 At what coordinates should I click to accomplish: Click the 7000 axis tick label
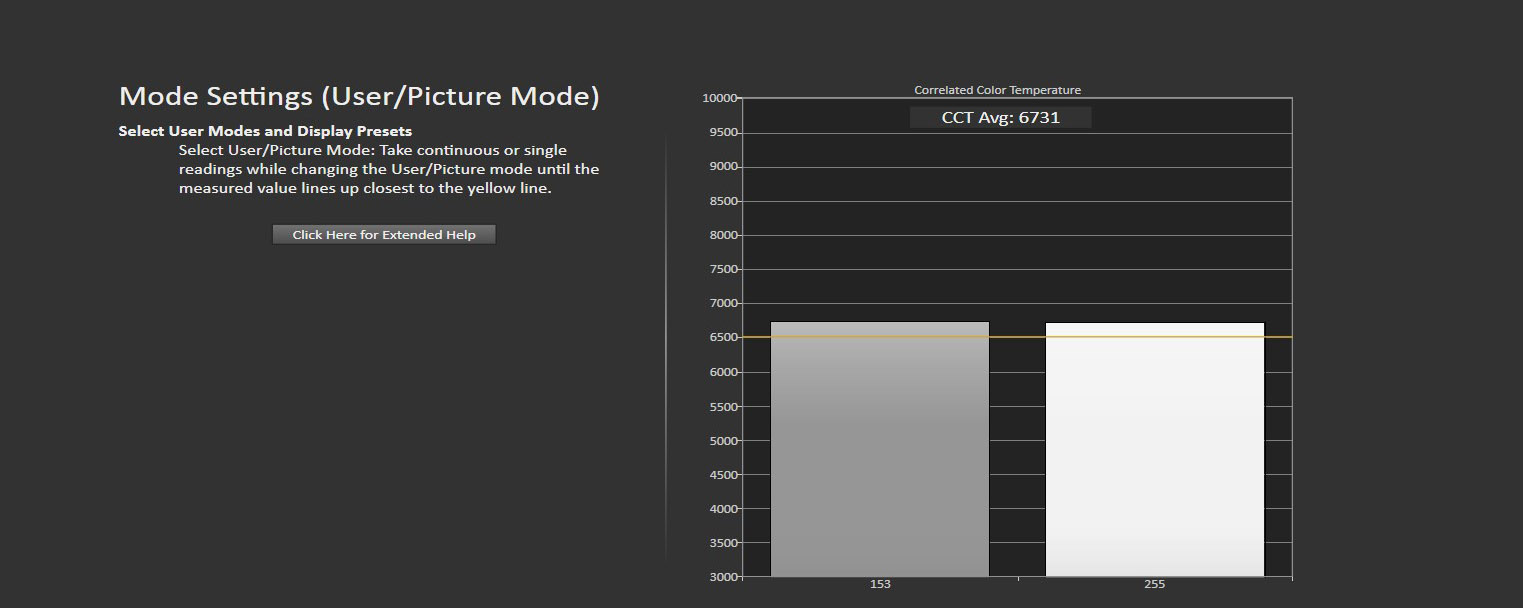point(722,303)
